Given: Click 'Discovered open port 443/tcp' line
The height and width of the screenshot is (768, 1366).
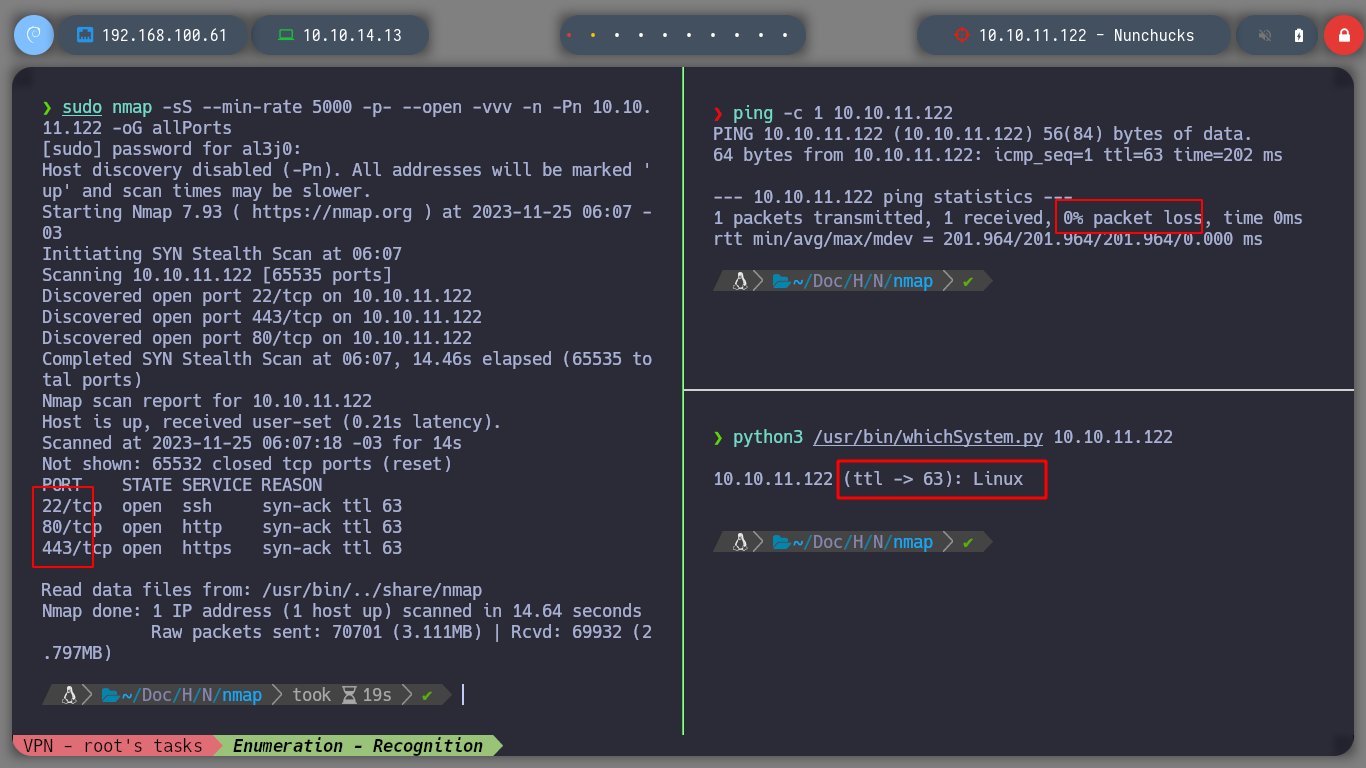Looking at the screenshot, I should 262,317.
